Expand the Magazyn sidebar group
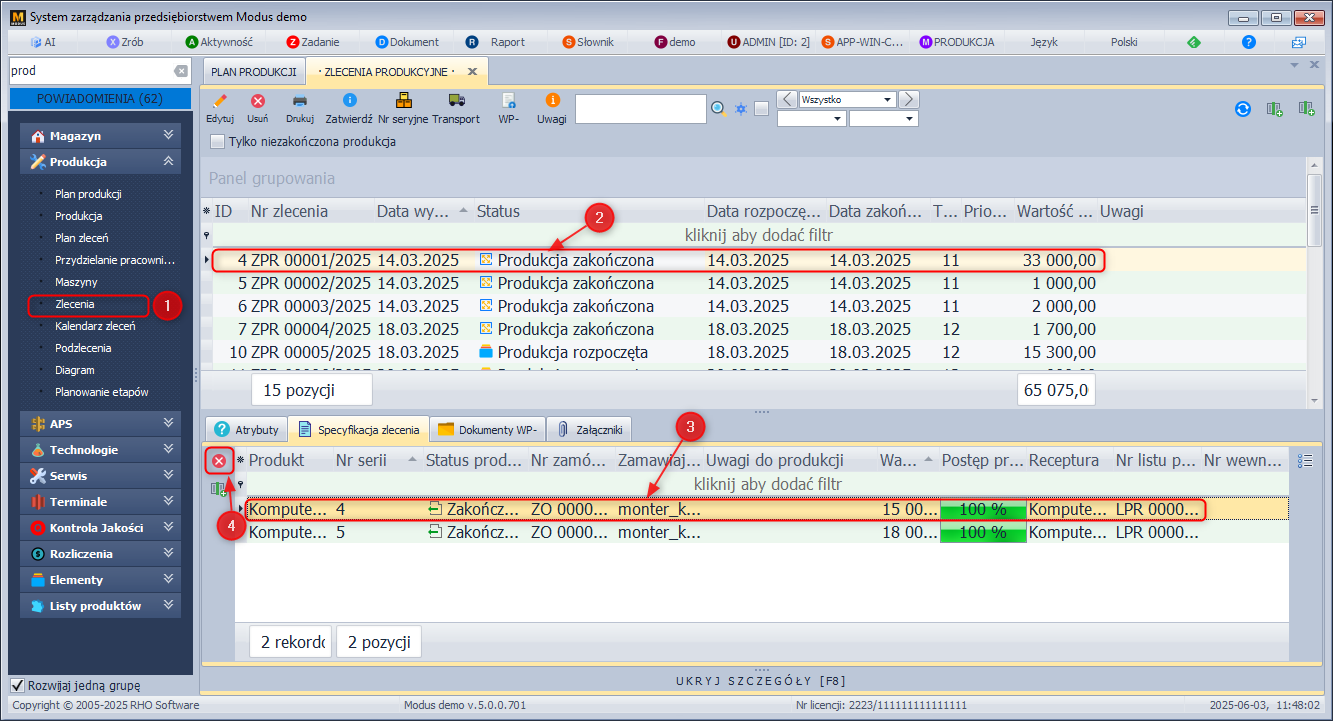1333x721 pixels. tap(100, 136)
